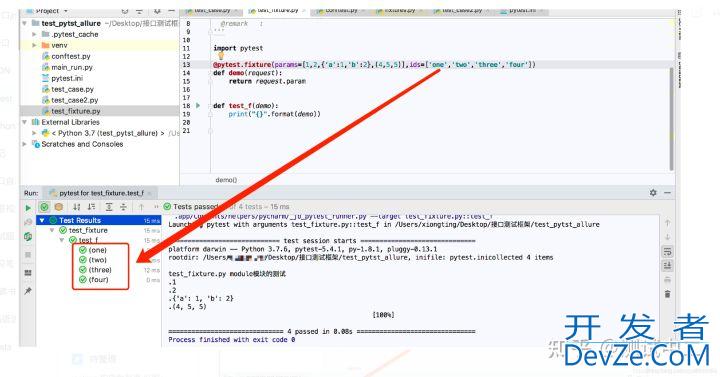Expand the venv folder
The image size is (720, 377).
(x=34, y=45)
